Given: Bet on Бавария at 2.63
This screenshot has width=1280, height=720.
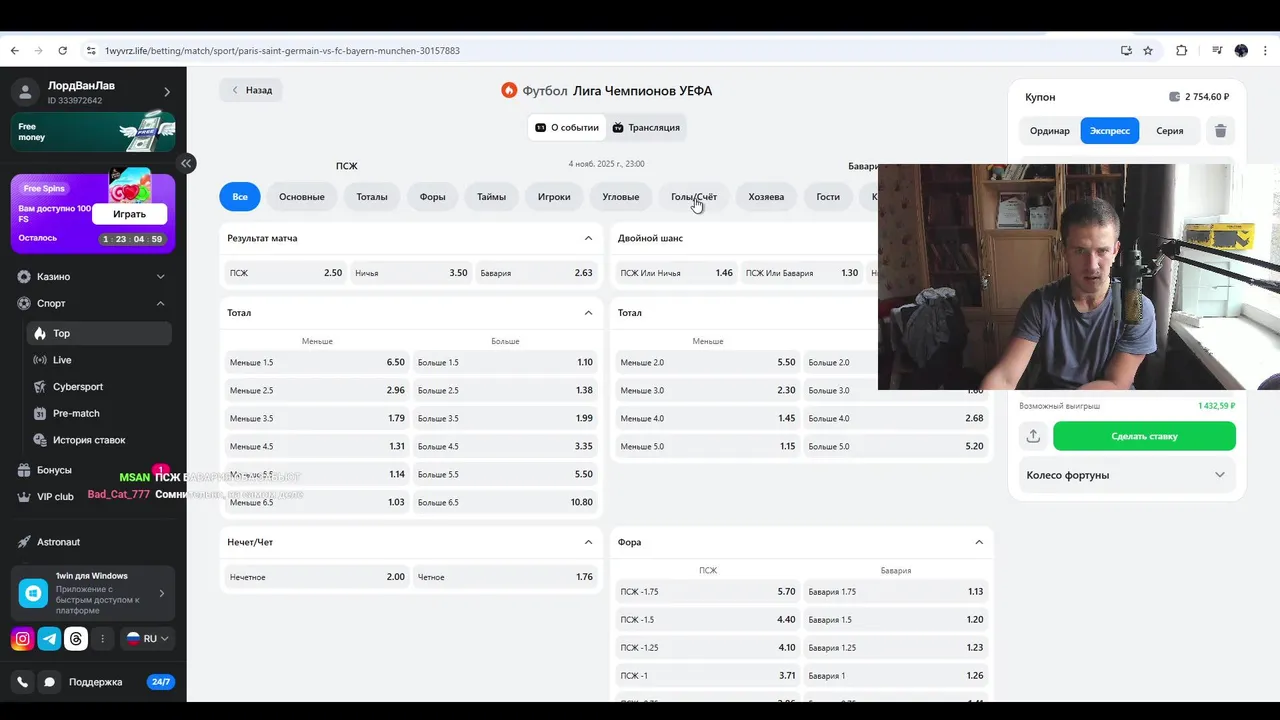Looking at the screenshot, I should (x=536, y=273).
